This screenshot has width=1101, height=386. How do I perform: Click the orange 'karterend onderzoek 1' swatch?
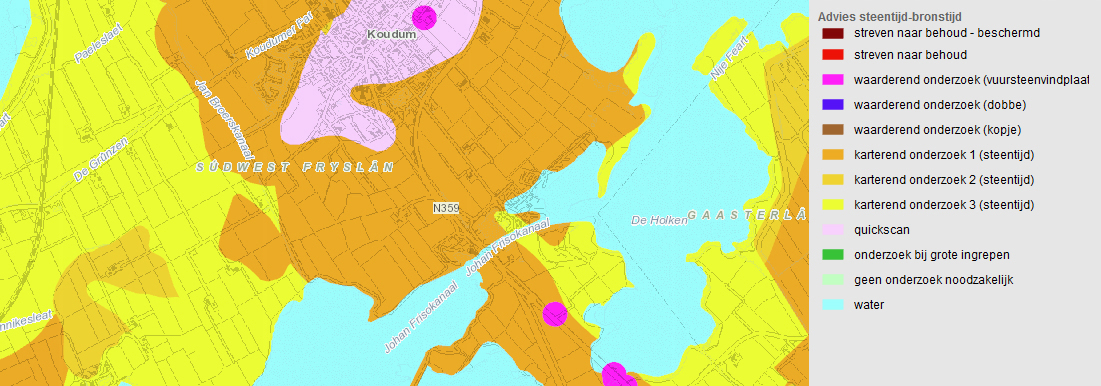coord(833,155)
